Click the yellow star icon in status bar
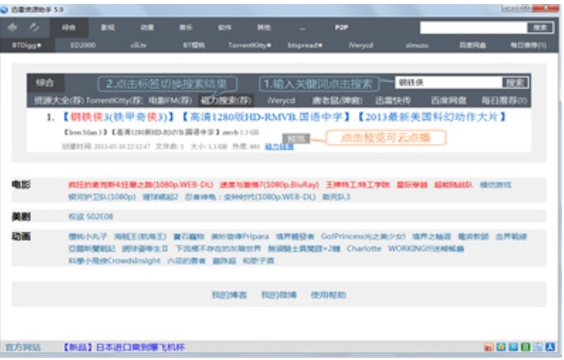This screenshot has width=564, height=360. coord(501,347)
